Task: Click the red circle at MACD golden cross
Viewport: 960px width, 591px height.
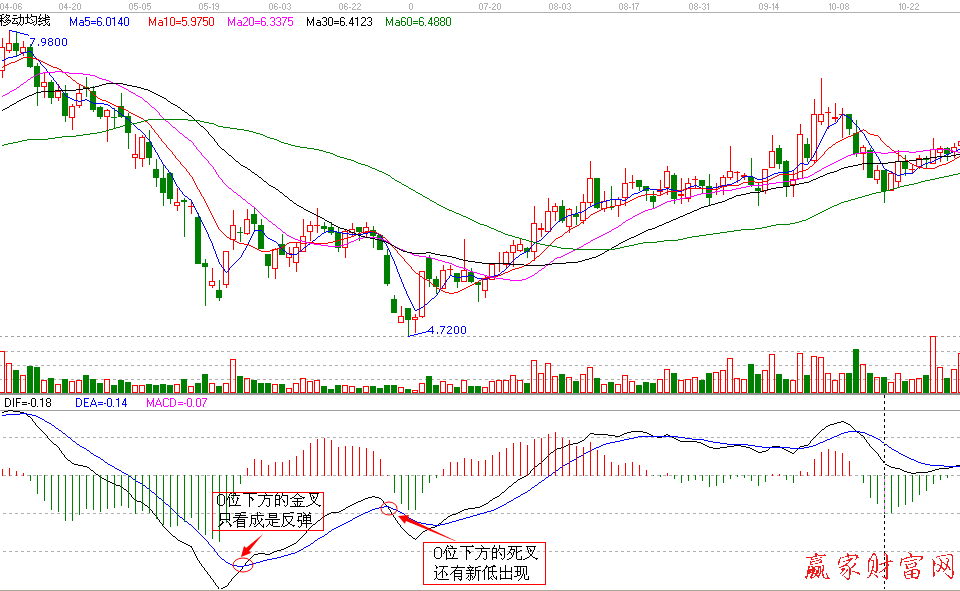Action: pyautogui.click(x=242, y=563)
